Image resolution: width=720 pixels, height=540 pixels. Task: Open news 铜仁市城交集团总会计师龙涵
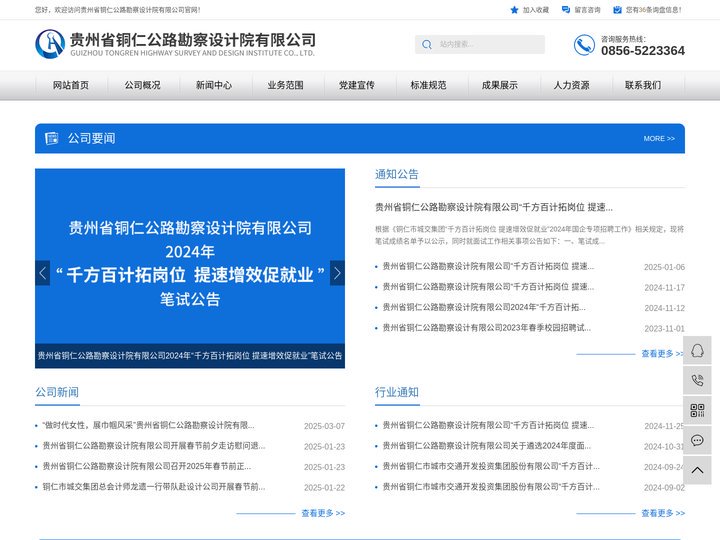[154, 487]
